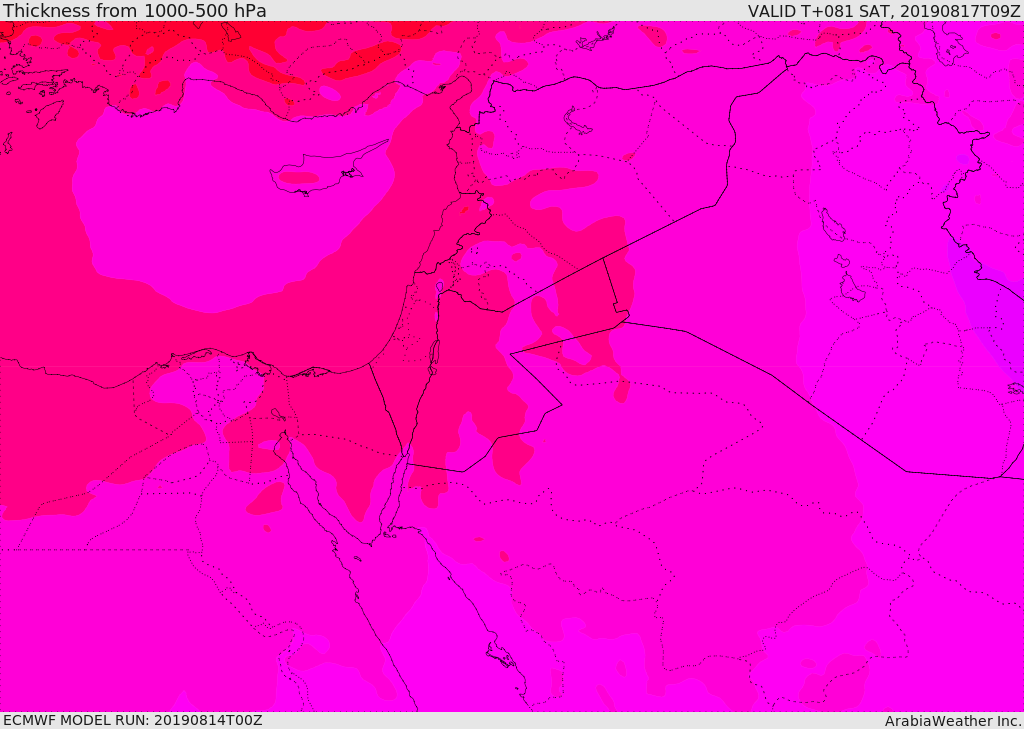Click the 'ArabiaWeather Inc.' credit text

953,721
